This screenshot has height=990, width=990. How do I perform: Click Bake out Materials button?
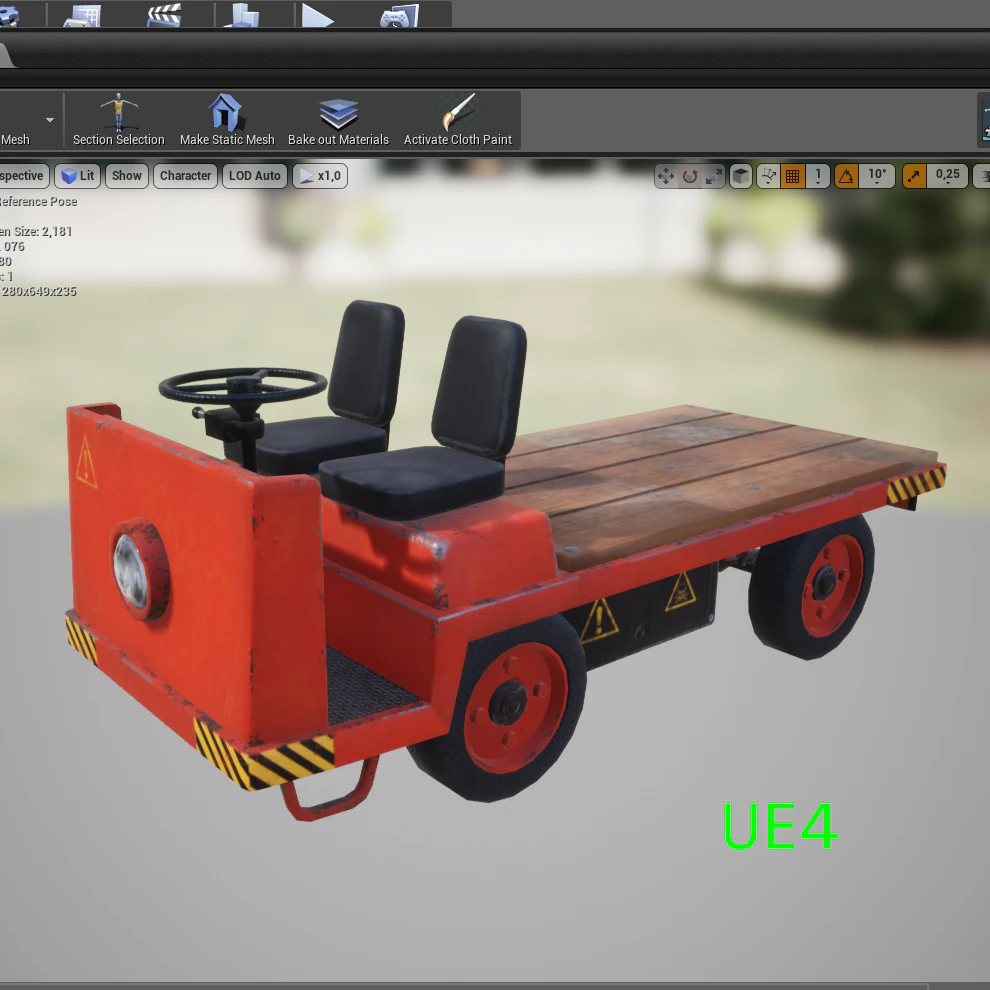tap(338, 120)
